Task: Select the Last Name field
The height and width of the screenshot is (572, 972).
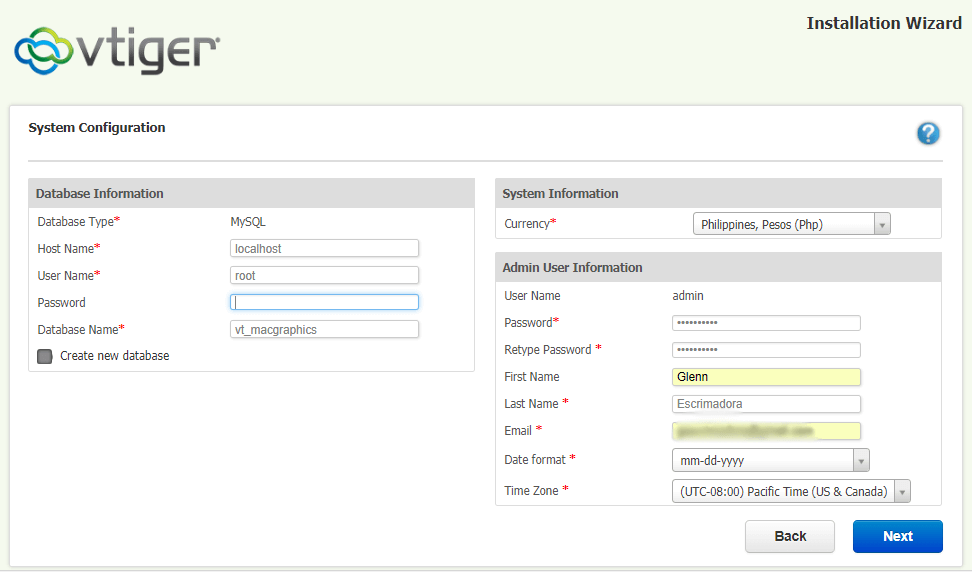Action: (766, 404)
